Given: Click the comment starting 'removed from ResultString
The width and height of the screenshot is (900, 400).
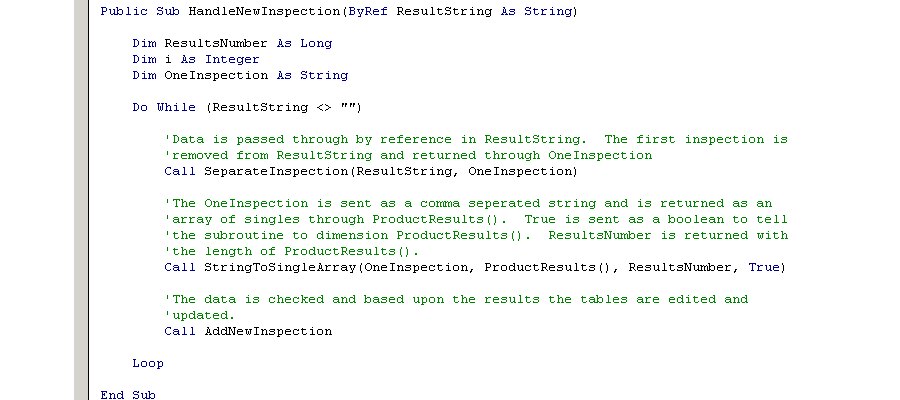Looking at the screenshot, I should pyautogui.click(x=408, y=156).
